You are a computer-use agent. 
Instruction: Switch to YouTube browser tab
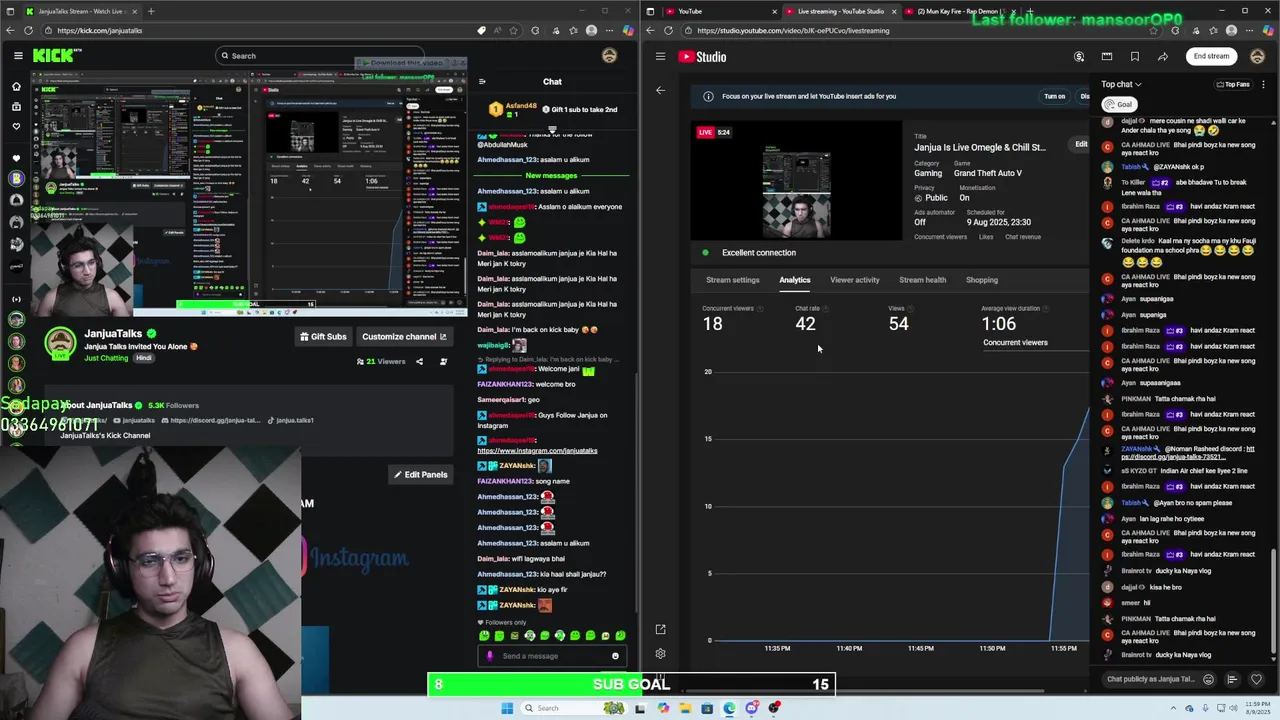[x=710, y=11]
